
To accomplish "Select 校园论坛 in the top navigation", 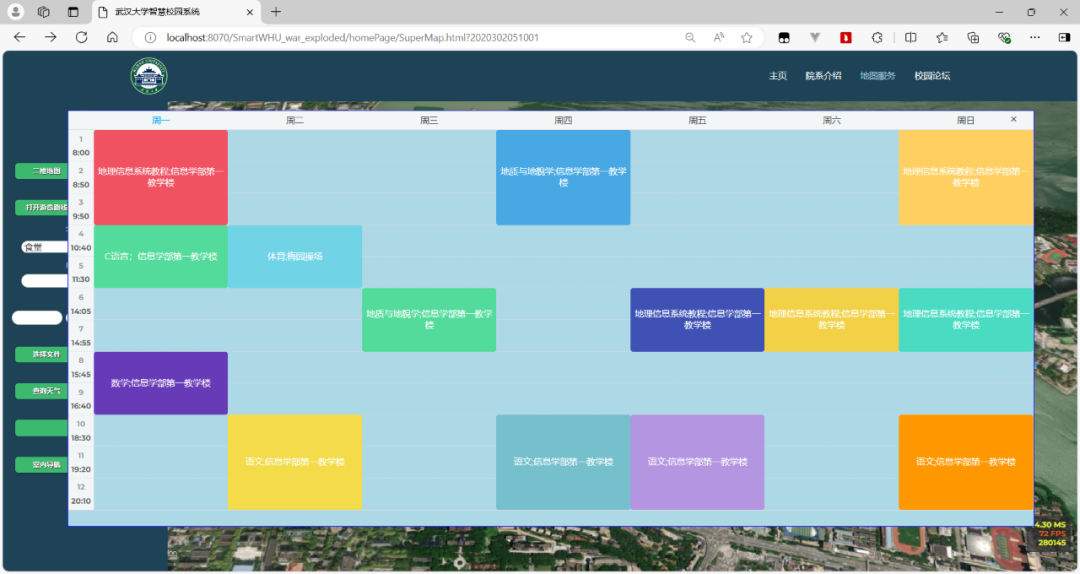I will point(931,76).
